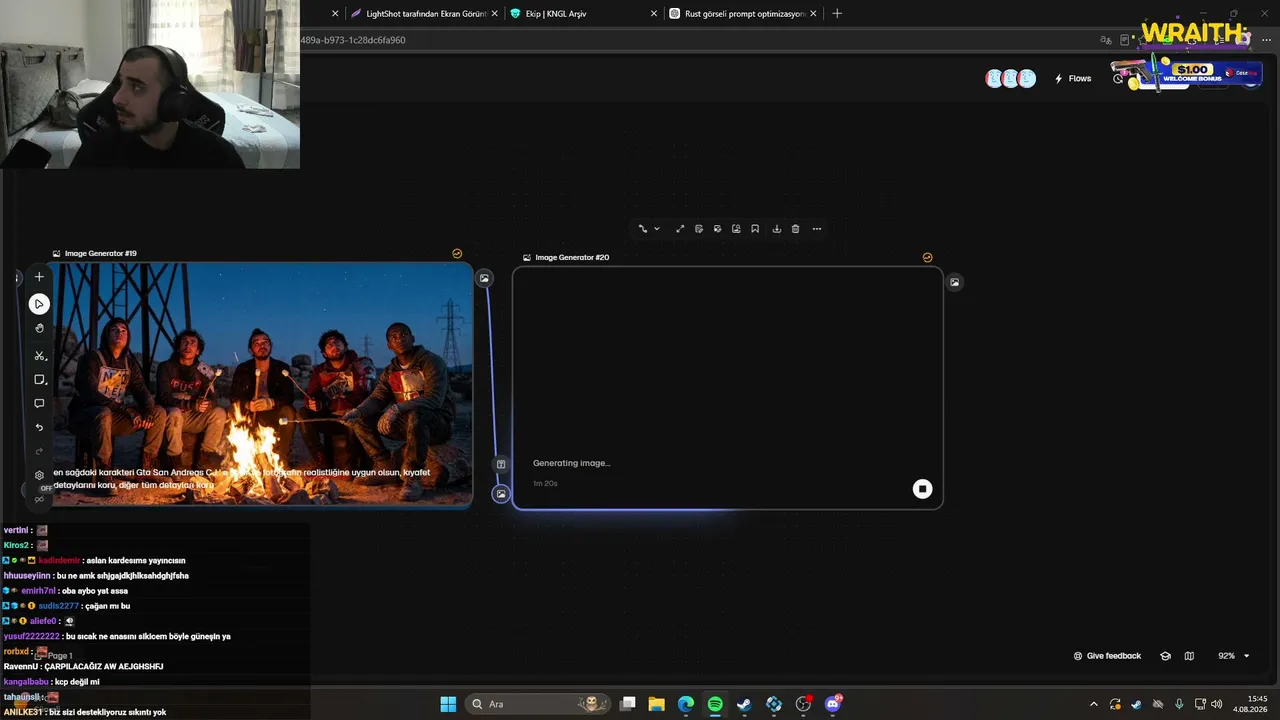
Task: Open Steam from the taskbar
Action: tap(744, 704)
